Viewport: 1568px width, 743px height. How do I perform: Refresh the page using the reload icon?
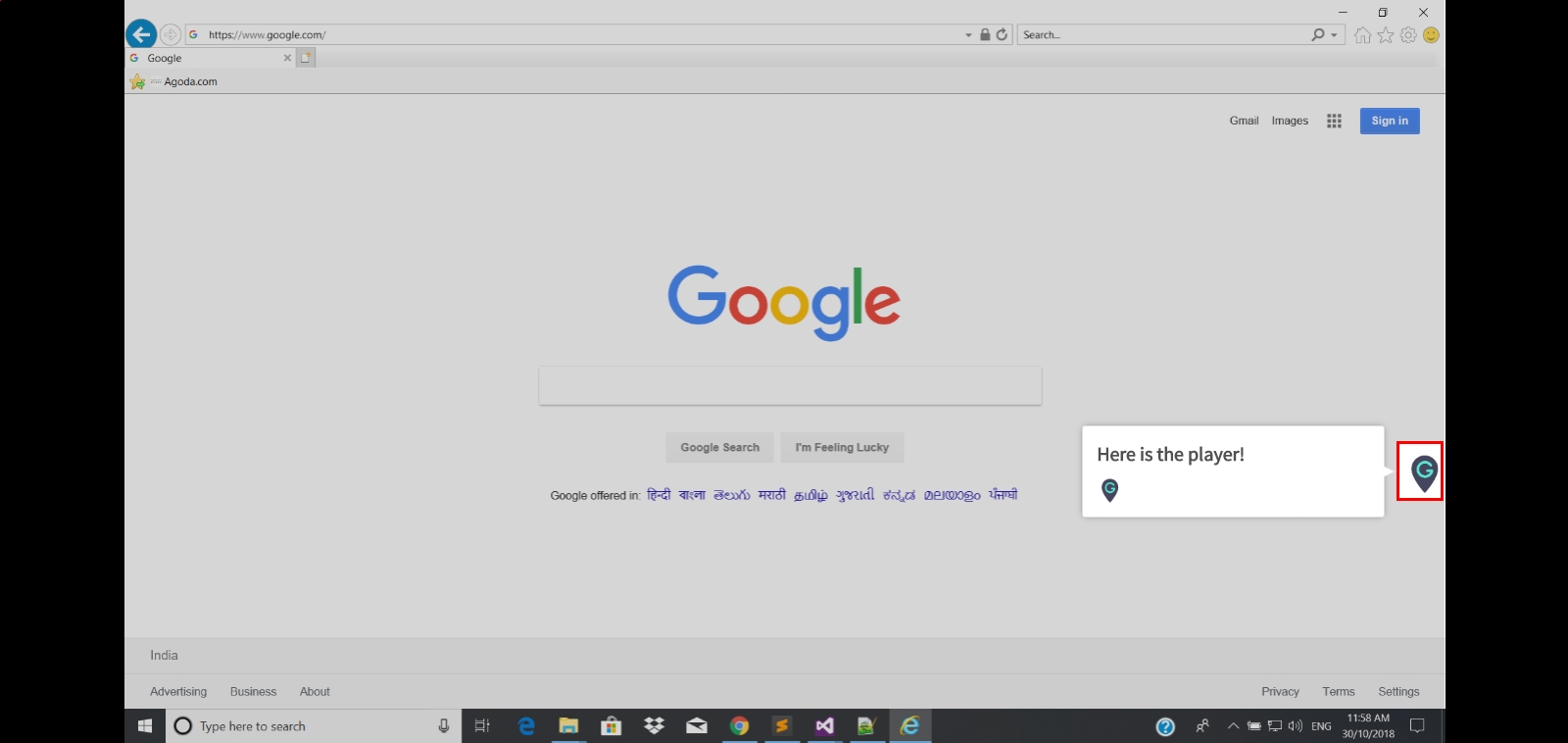(x=1002, y=34)
